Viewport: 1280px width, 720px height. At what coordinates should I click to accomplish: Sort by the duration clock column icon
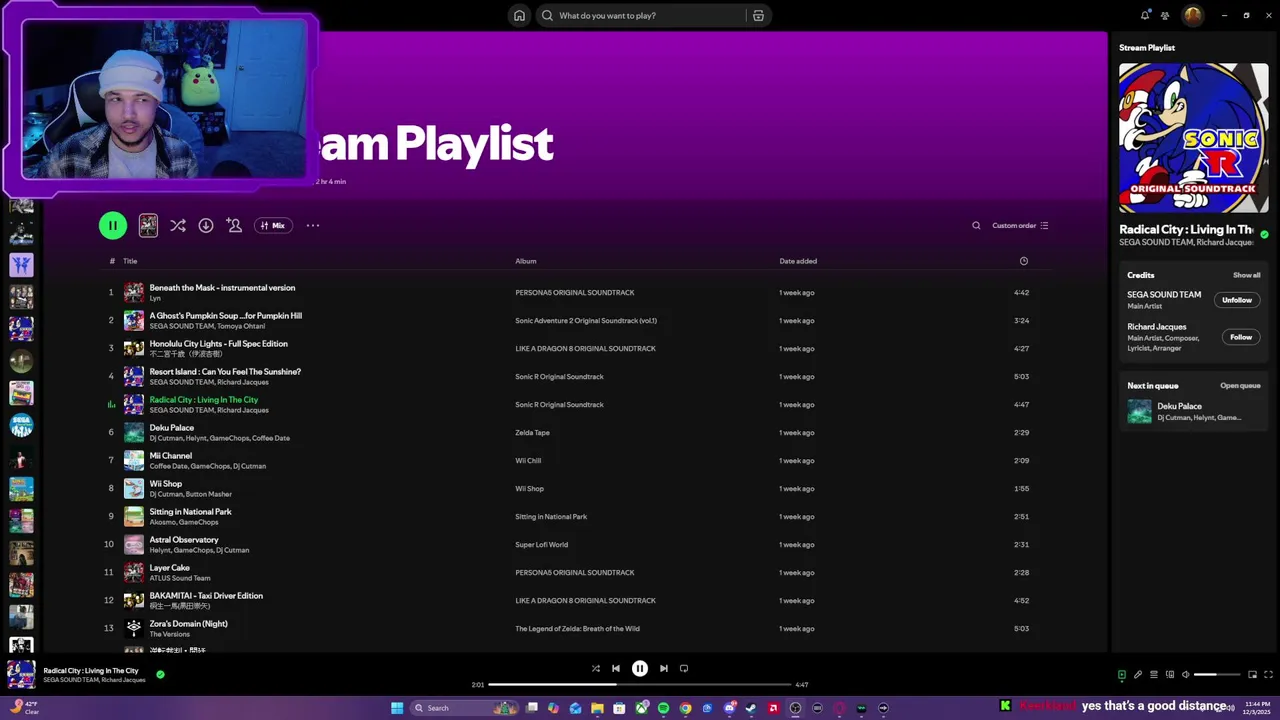click(x=1023, y=261)
